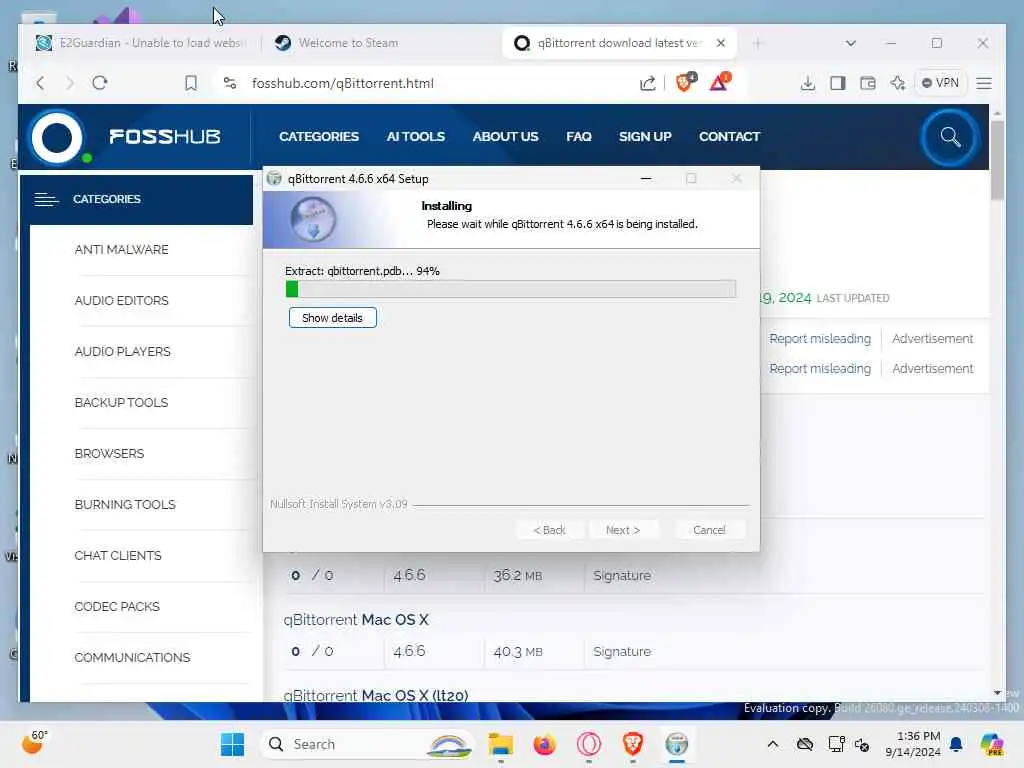Open BROWSERS category

(x=109, y=453)
